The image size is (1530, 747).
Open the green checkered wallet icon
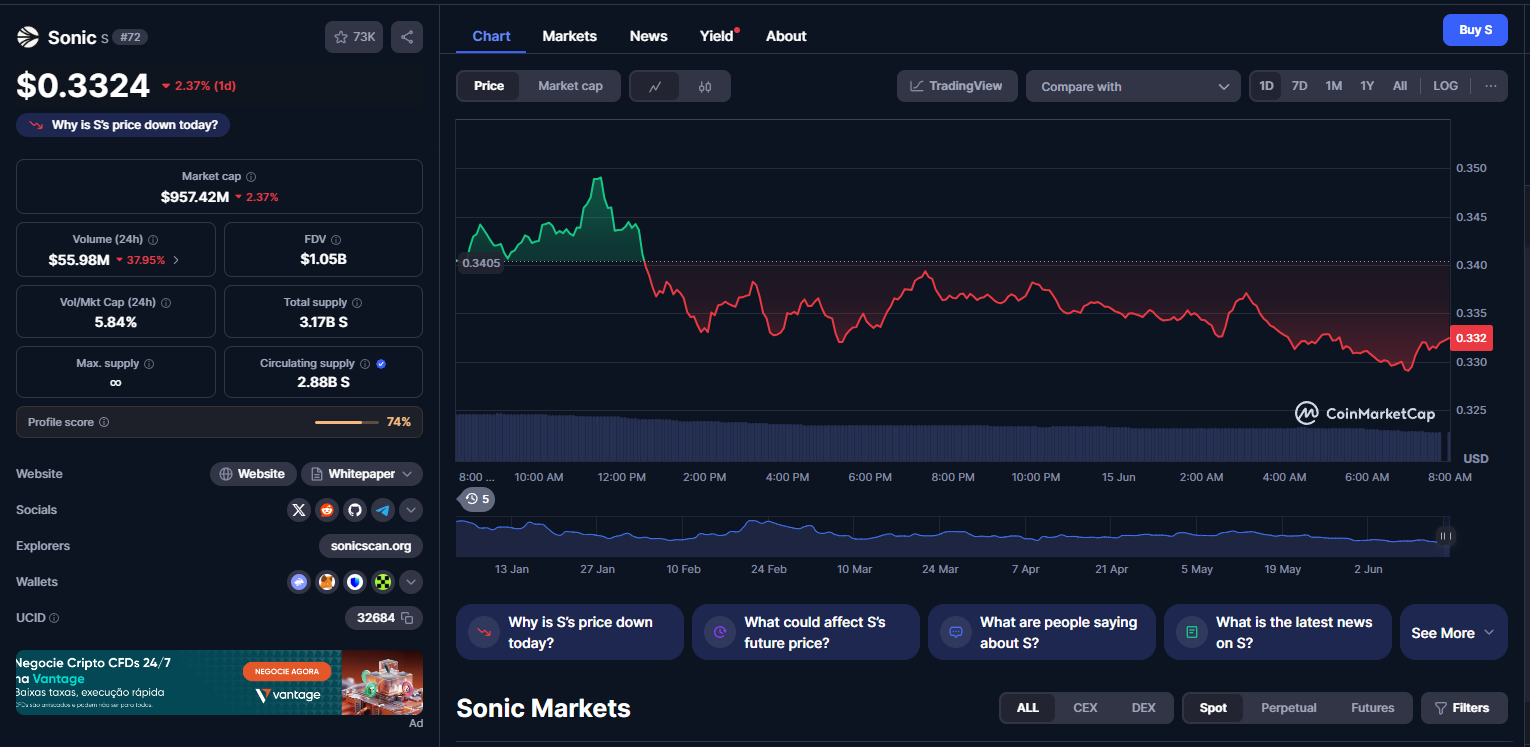(383, 582)
